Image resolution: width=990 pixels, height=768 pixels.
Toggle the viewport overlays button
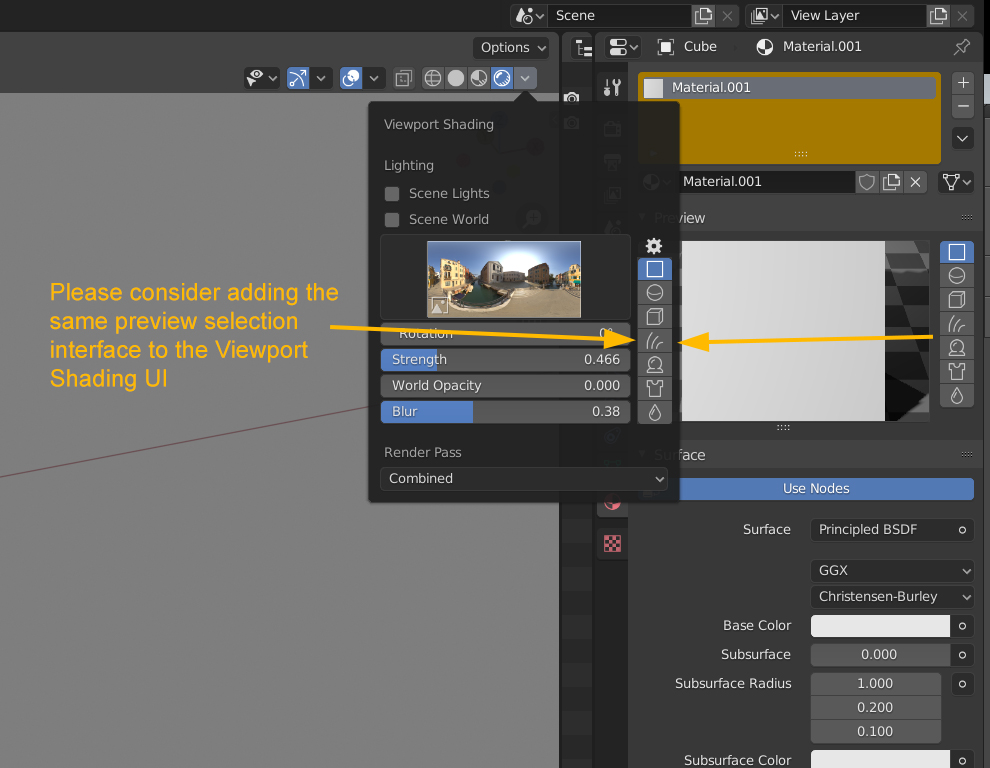pos(351,78)
